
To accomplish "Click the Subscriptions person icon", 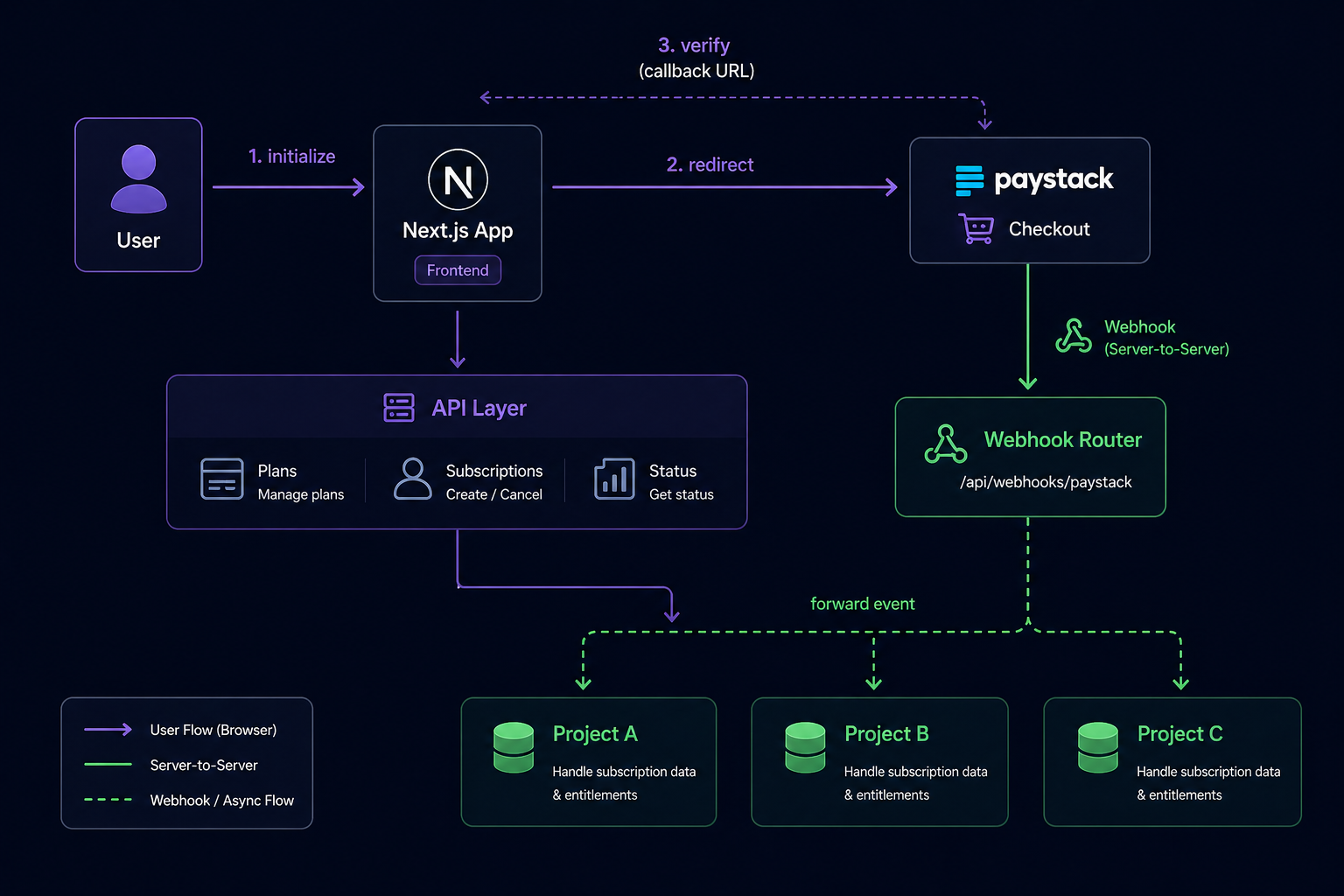I will click(x=413, y=479).
